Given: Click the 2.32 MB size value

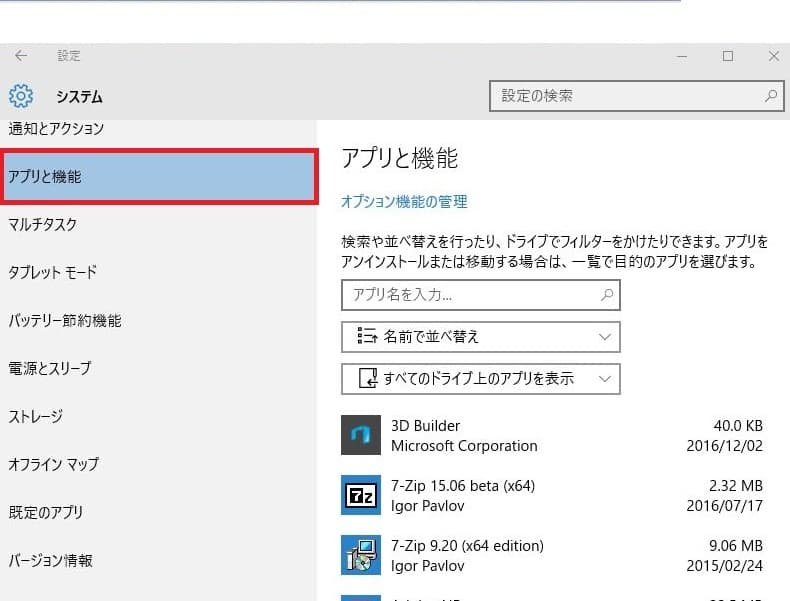Looking at the screenshot, I should click(736, 486).
